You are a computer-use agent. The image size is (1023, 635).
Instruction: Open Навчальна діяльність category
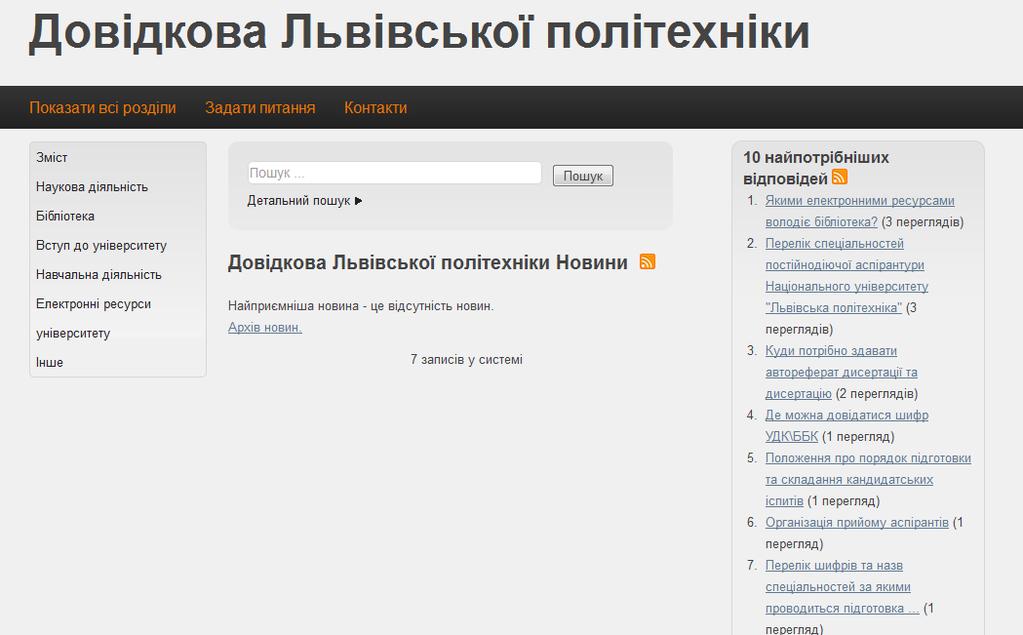pos(99,275)
